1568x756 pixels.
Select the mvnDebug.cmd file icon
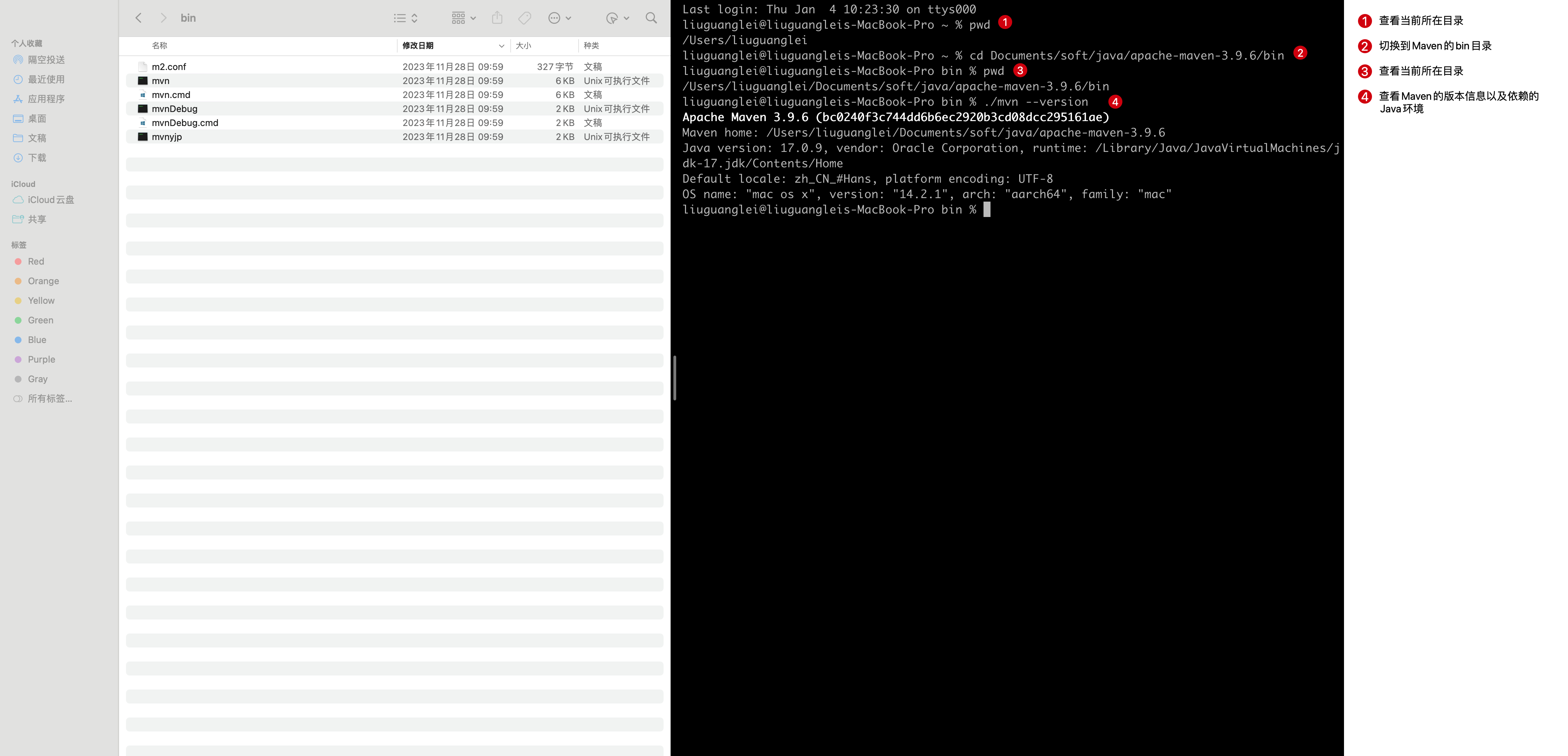tap(142, 123)
